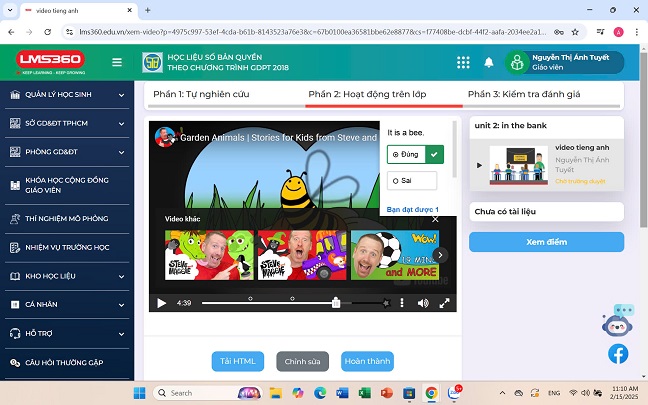This screenshot has height=405, width=648.
Task: Open the video tieng anh classroom thumbnail
Action: [519, 165]
